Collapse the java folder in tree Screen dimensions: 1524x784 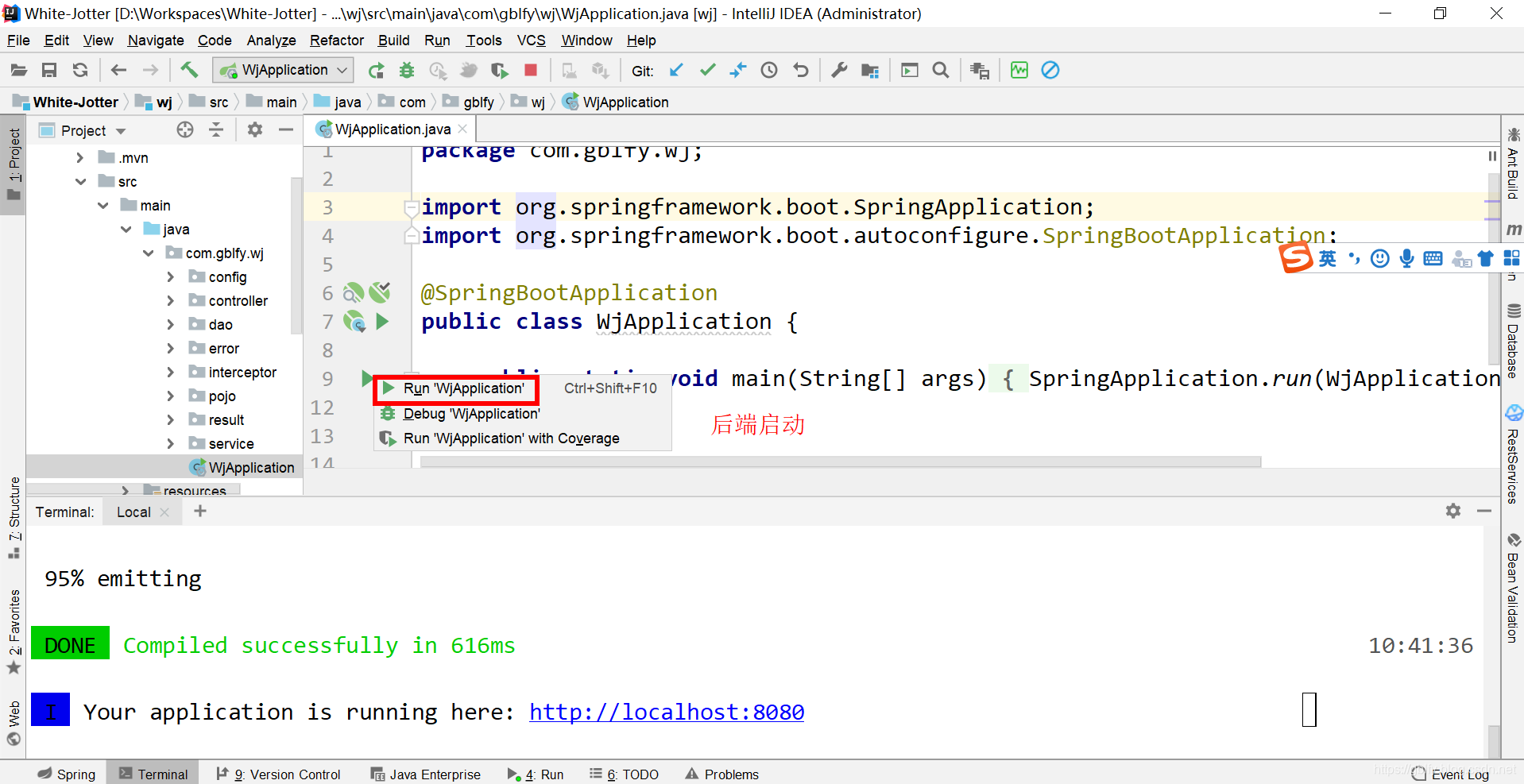[126, 230]
